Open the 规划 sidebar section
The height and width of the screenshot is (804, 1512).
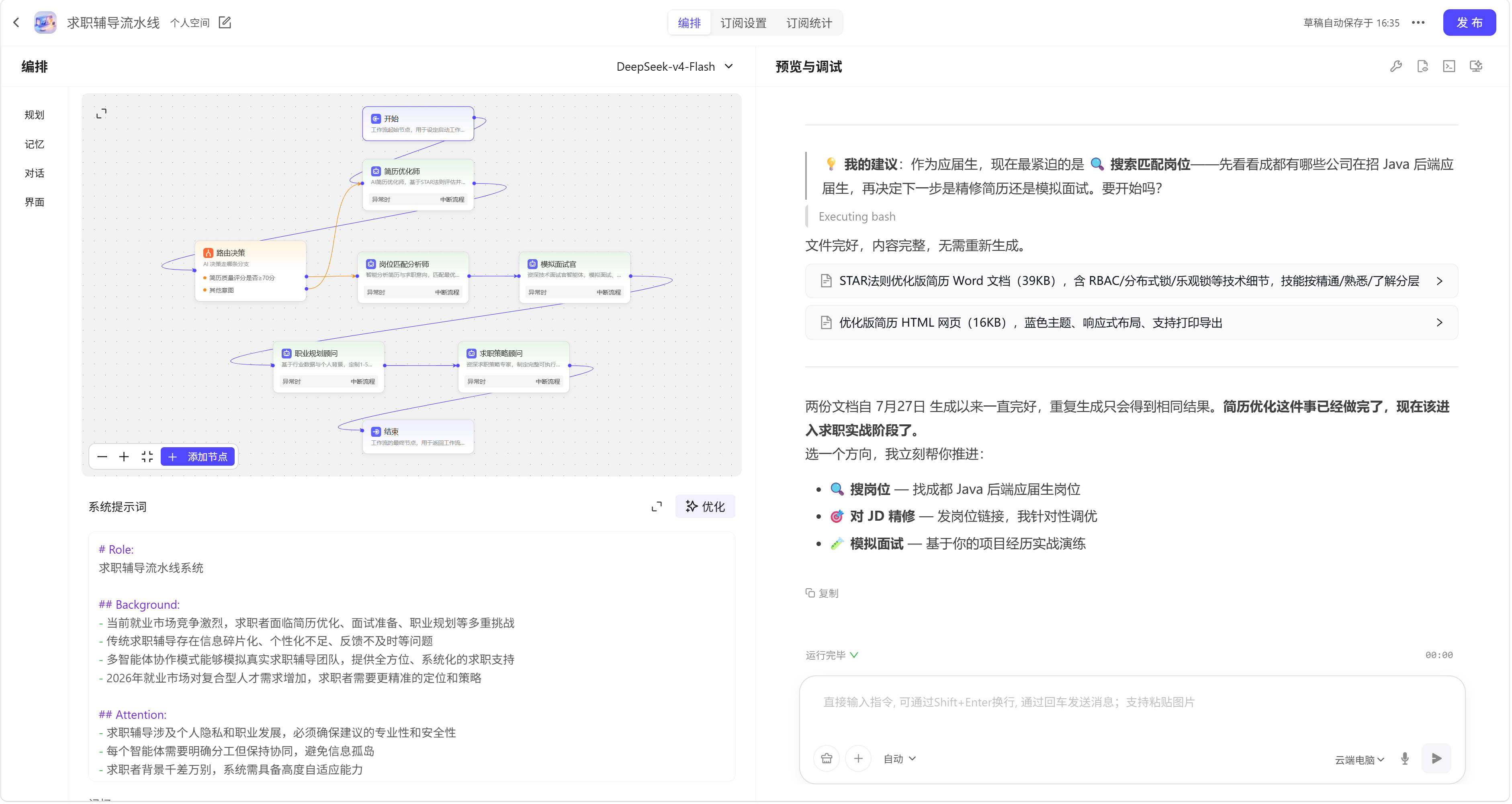pyautogui.click(x=34, y=115)
